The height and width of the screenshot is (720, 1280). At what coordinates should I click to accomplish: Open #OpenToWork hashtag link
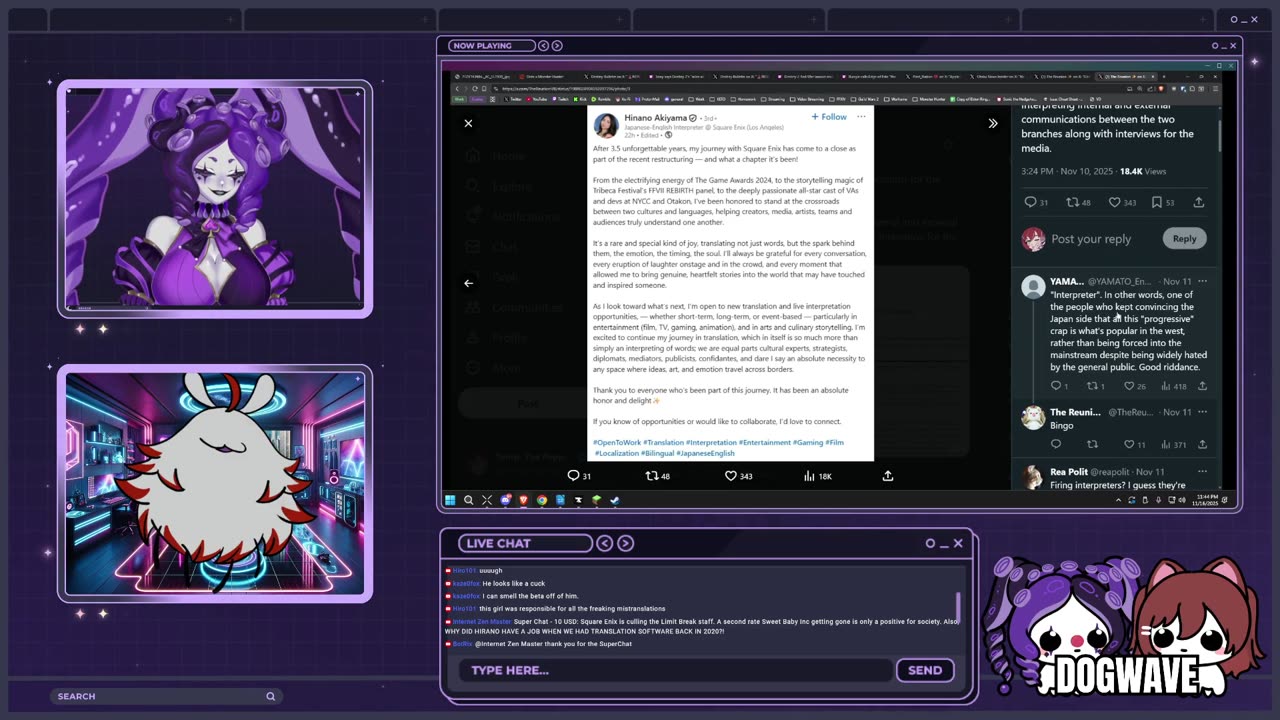tap(617, 442)
